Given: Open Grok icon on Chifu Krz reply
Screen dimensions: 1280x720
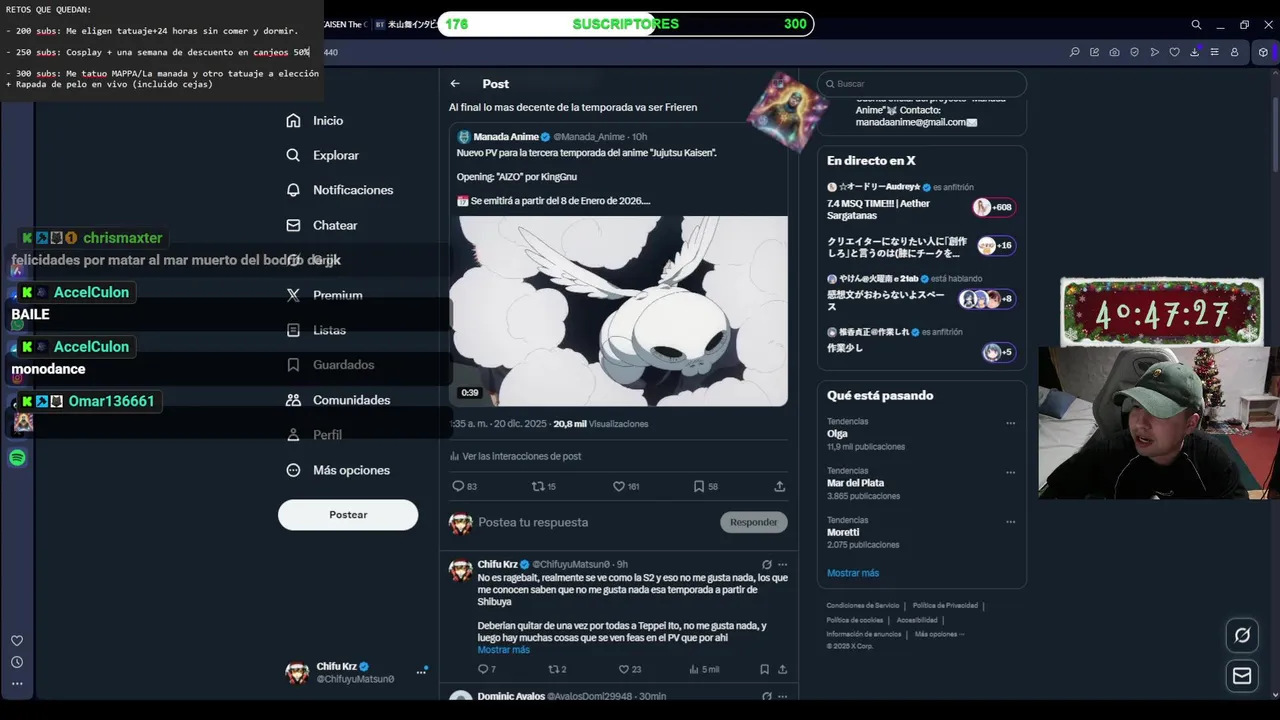Looking at the screenshot, I should pos(767,564).
